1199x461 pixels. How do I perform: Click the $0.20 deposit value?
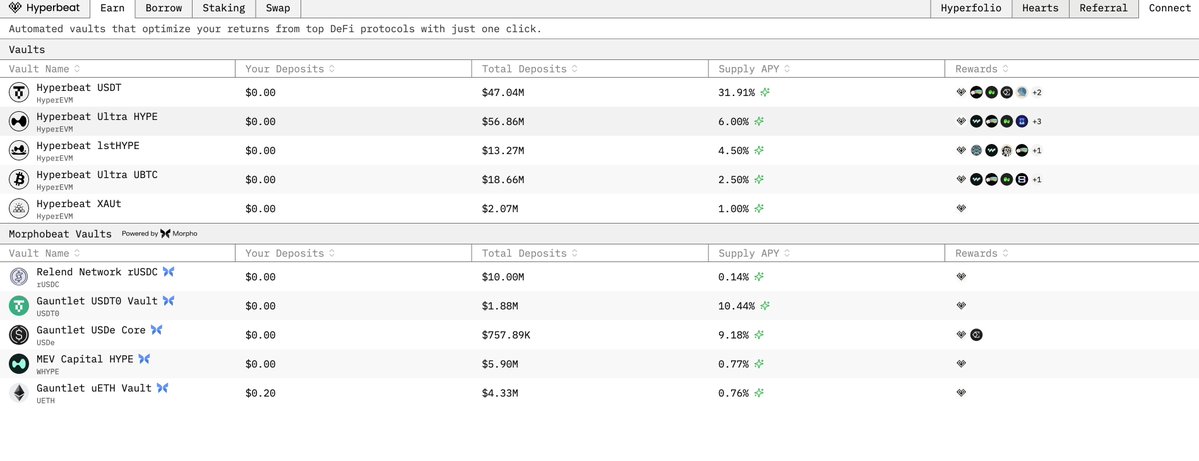(260, 393)
